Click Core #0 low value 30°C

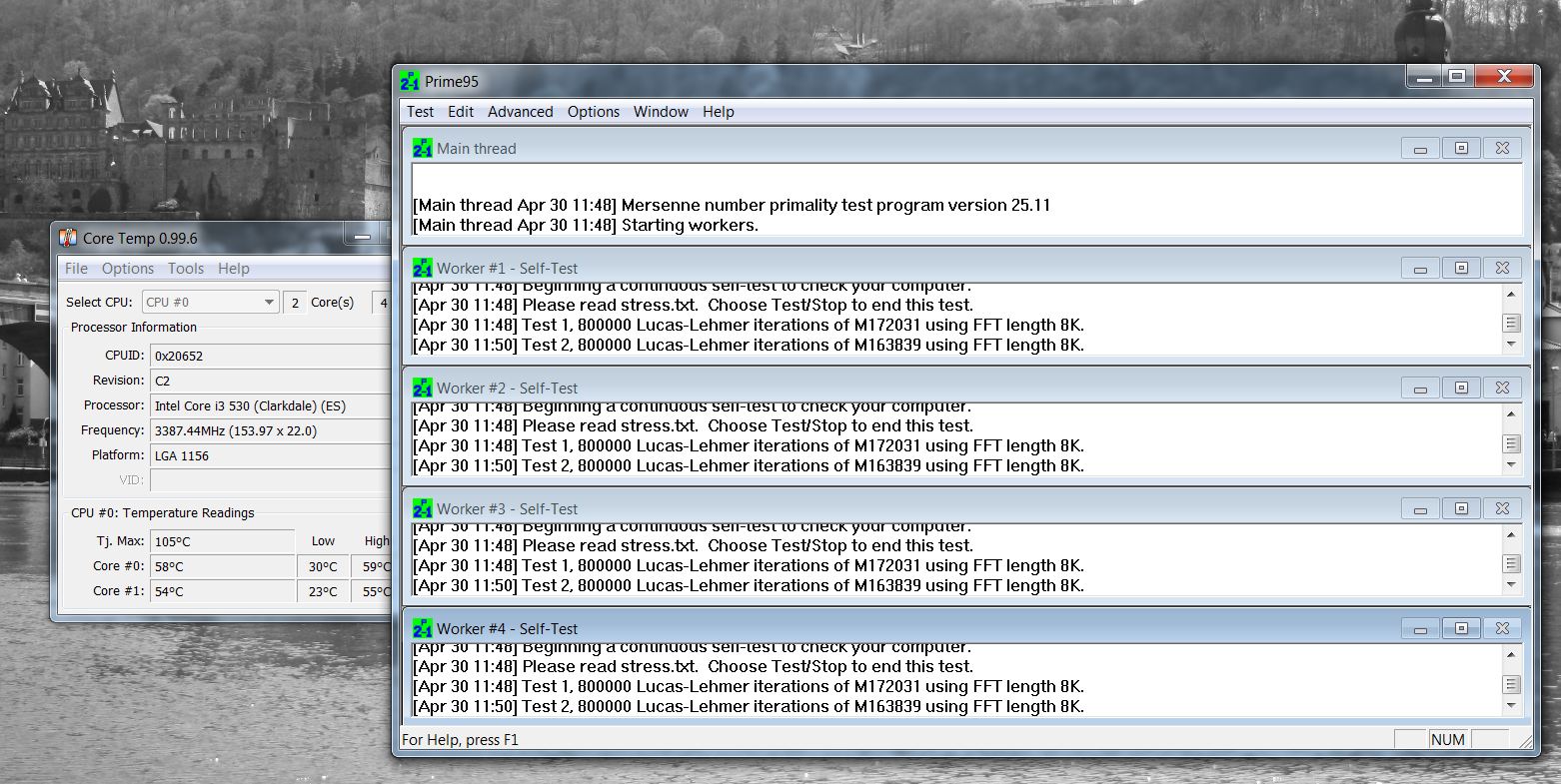[x=323, y=566]
